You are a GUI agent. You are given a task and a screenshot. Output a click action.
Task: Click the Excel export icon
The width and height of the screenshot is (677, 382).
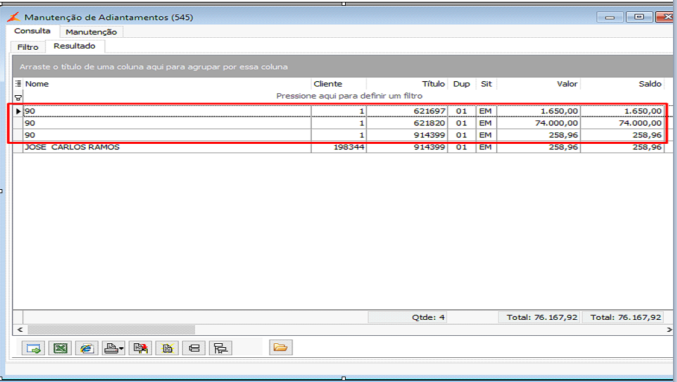click(60, 348)
